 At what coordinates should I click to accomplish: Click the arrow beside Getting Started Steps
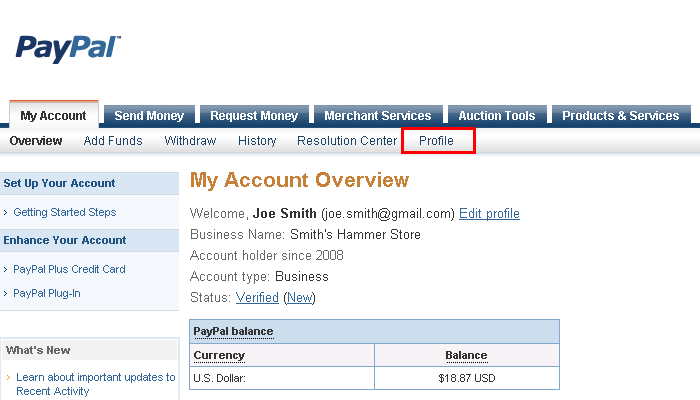(5, 212)
